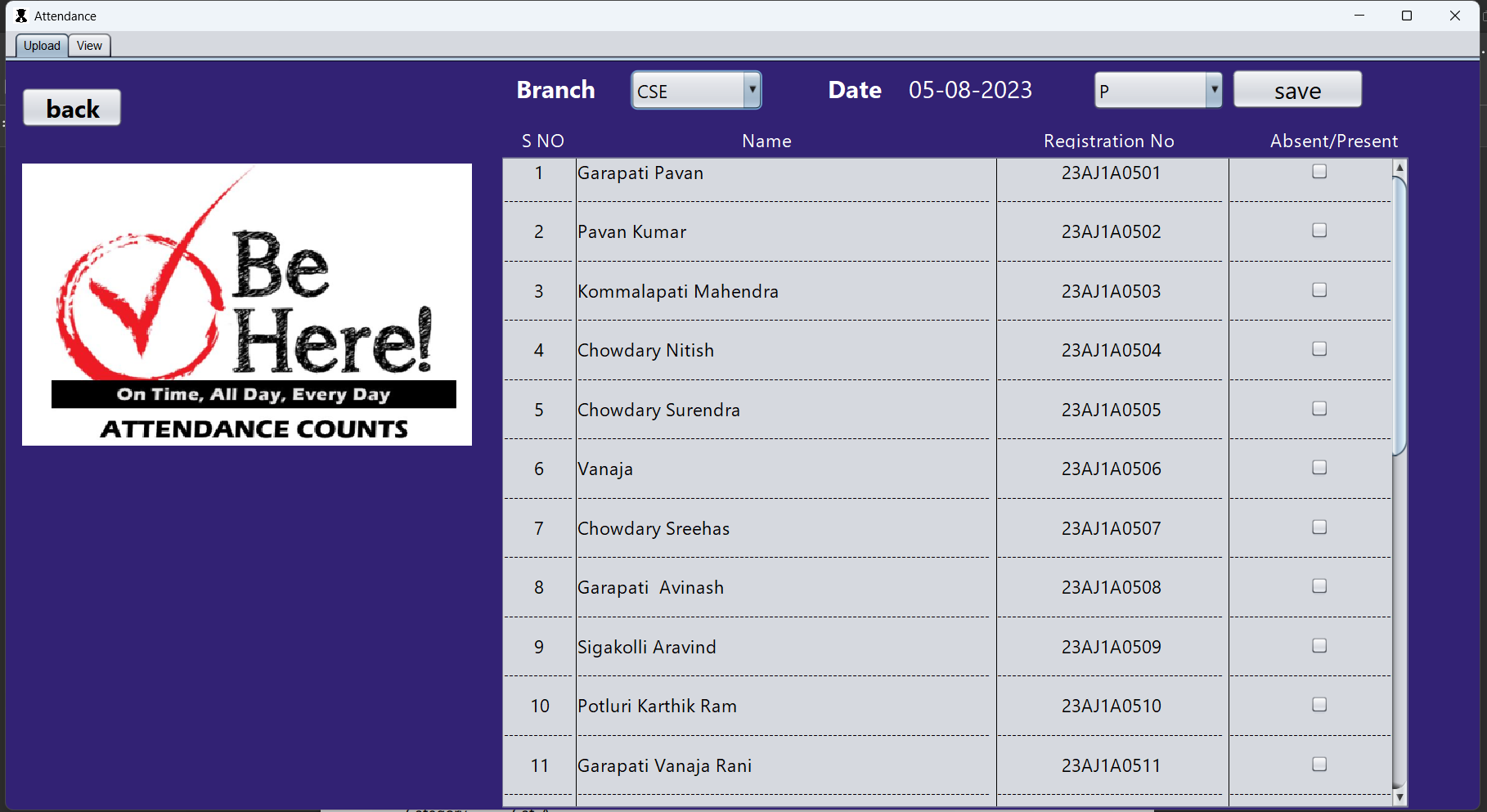
Task: Click registration number 23AJ1A0508
Action: [x=1111, y=588]
